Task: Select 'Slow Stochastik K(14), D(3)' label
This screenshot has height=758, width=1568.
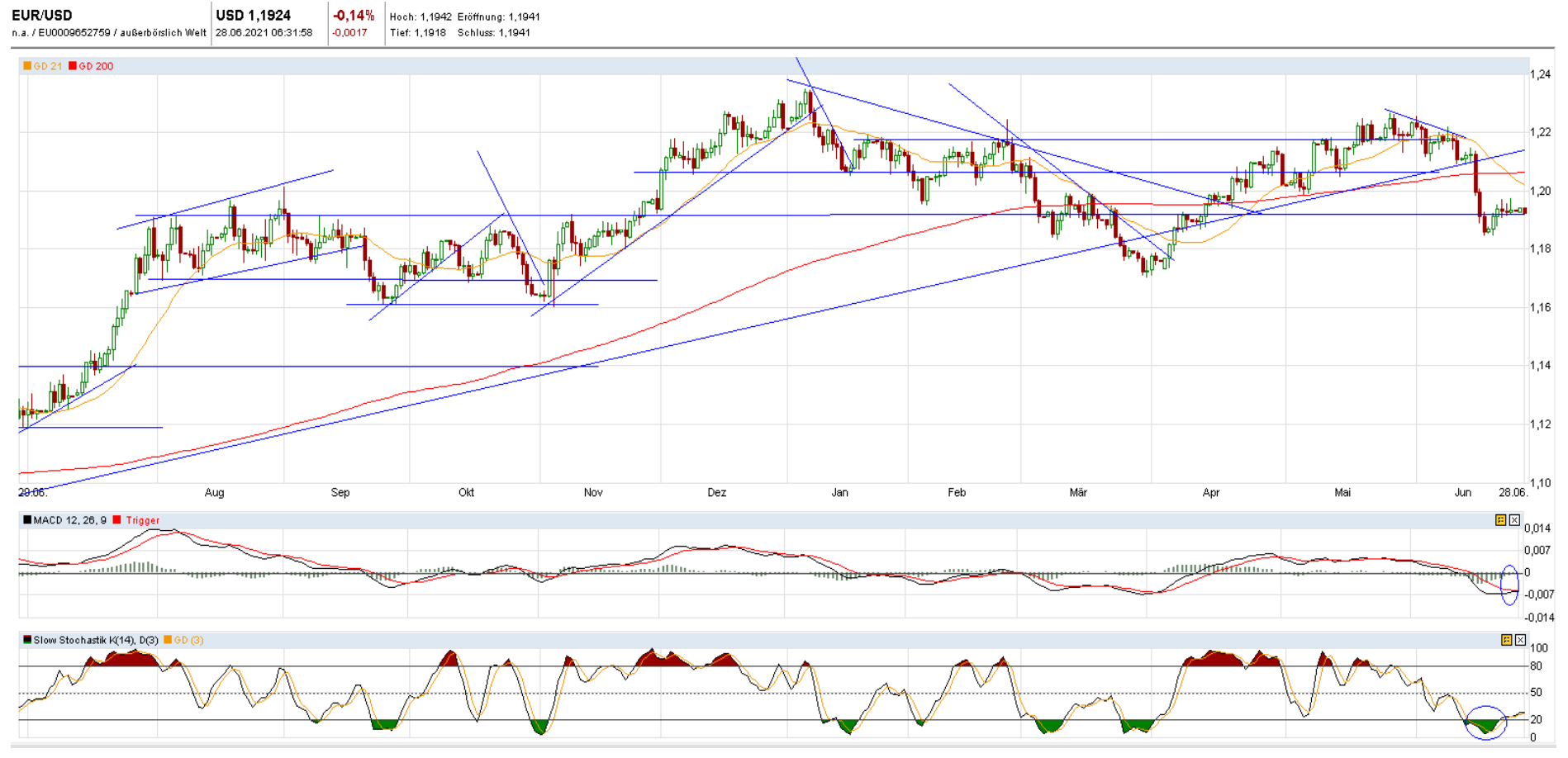Action: point(96,640)
